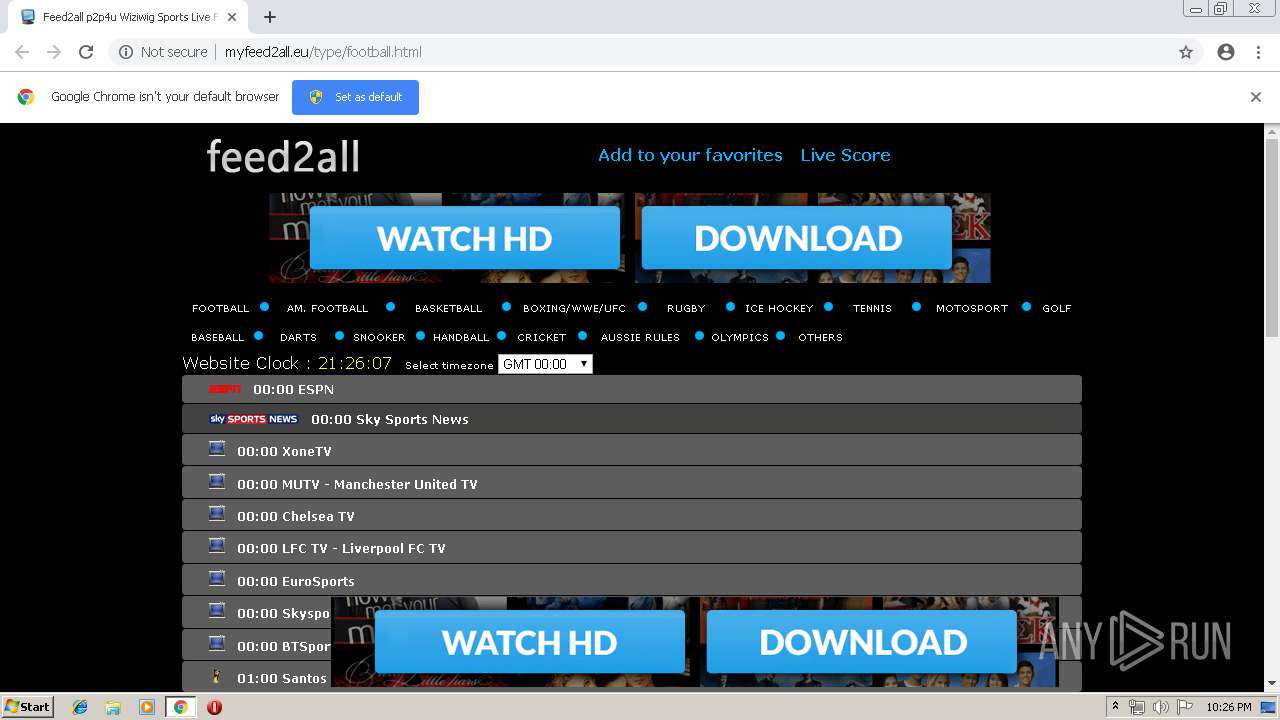Click TV icon beside LFC TV
This screenshot has height=720, width=1280.
217,546
